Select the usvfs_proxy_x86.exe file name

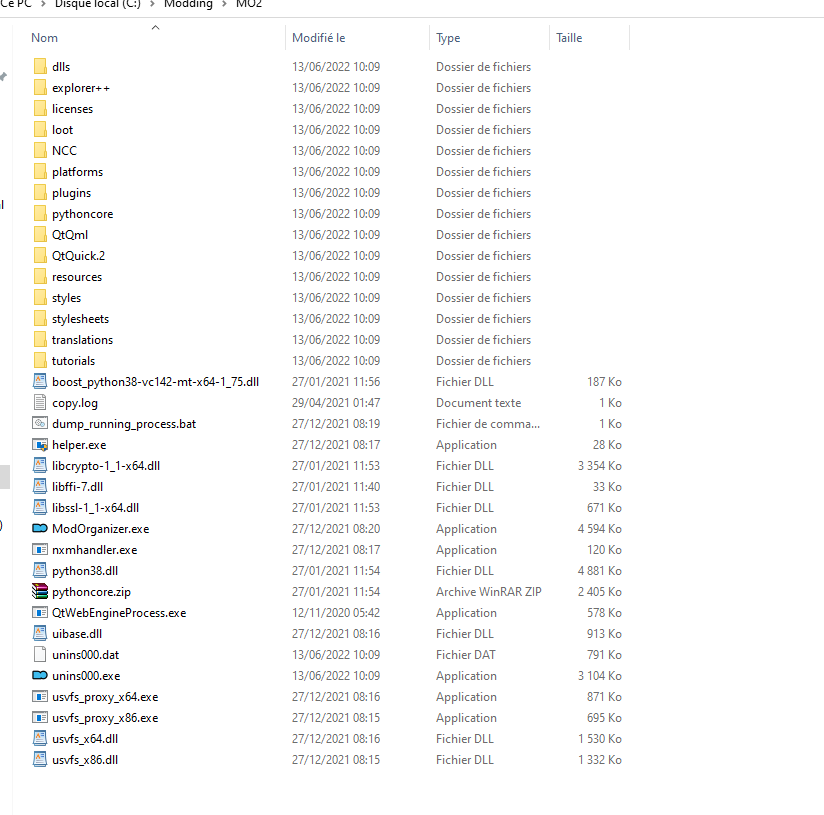coord(105,718)
